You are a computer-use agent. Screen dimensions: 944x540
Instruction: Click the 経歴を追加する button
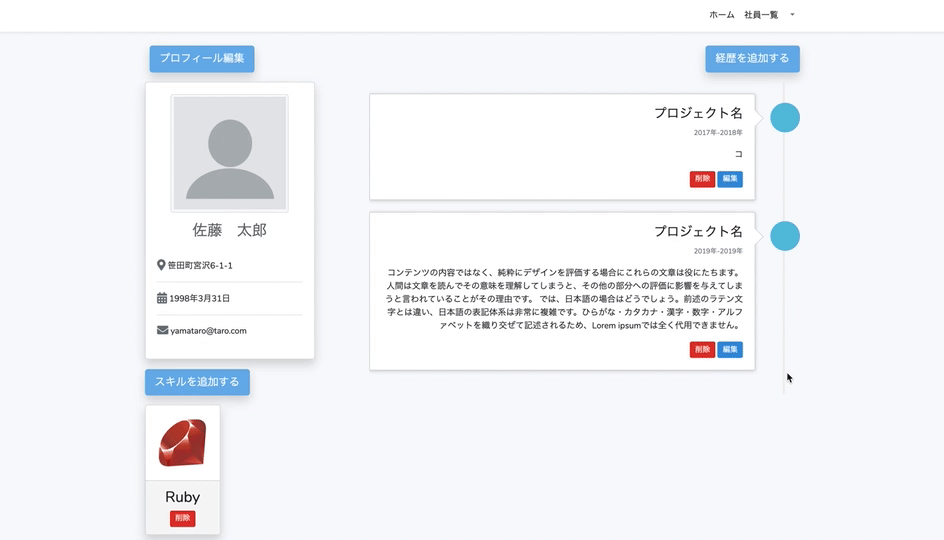coord(752,59)
